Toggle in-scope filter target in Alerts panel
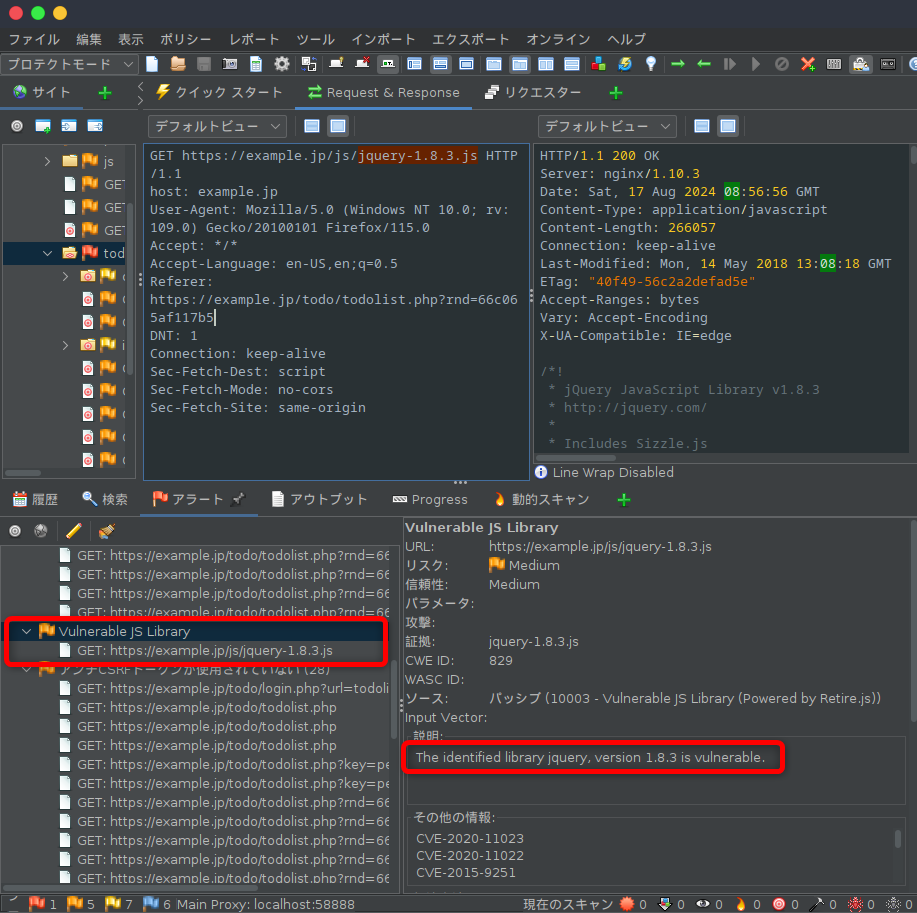 coord(15,530)
